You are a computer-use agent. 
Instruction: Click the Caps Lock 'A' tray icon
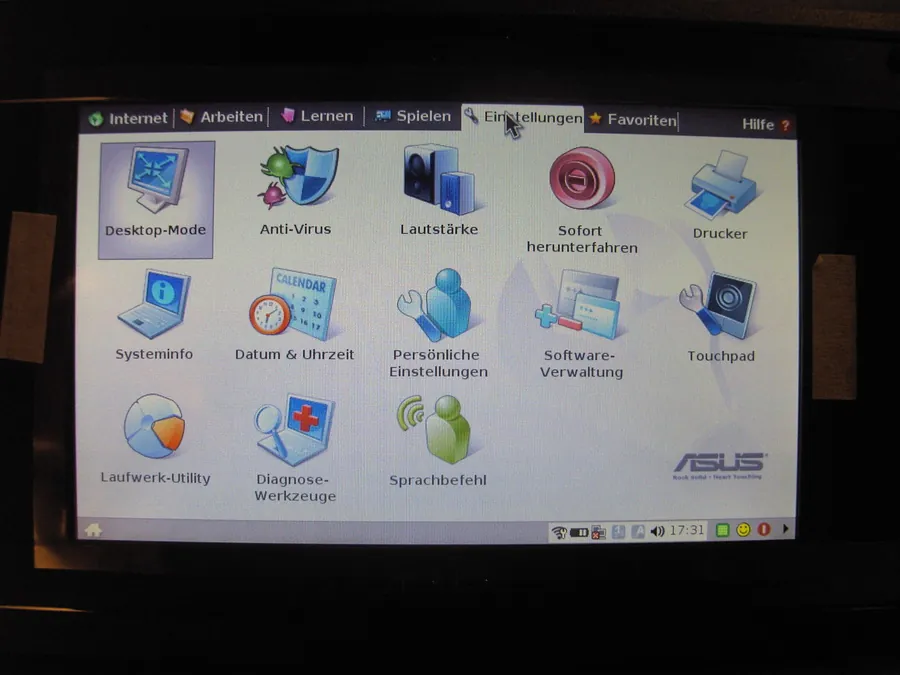tap(638, 532)
